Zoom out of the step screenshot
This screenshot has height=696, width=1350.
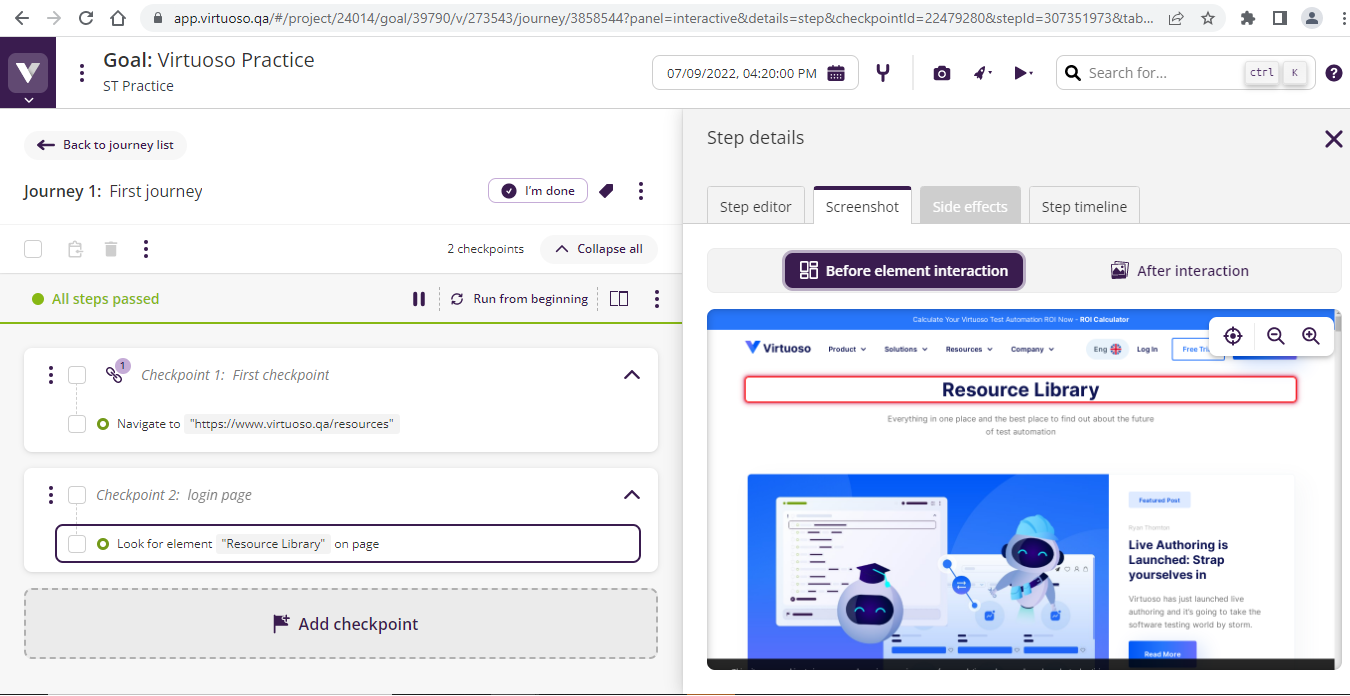point(1275,336)
